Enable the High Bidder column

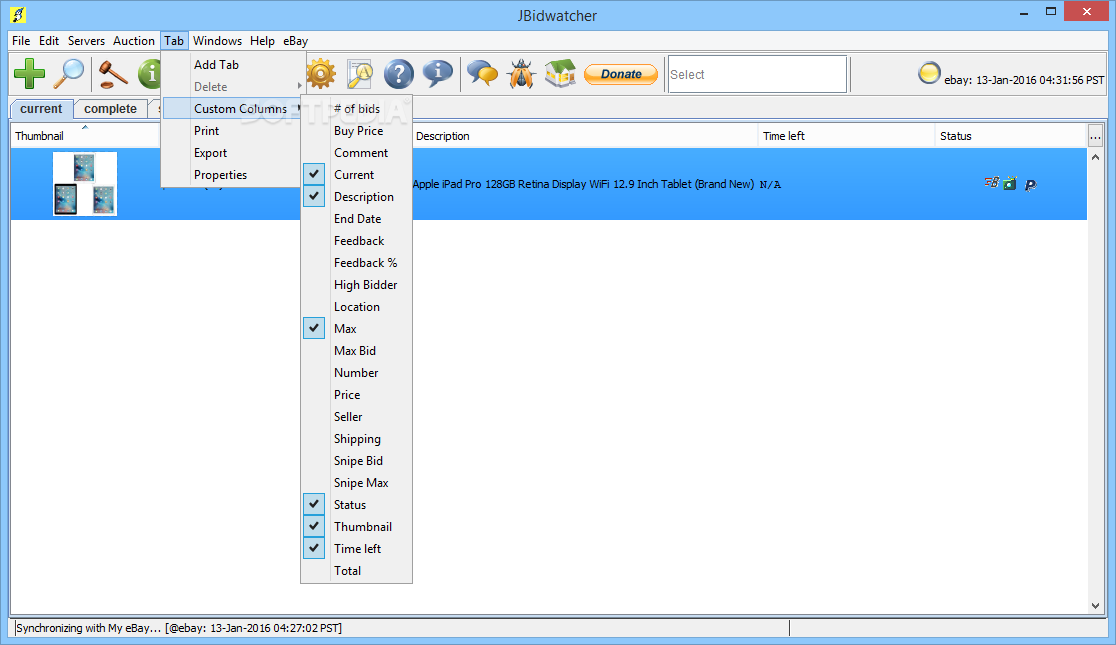click(x=356, y=285)
